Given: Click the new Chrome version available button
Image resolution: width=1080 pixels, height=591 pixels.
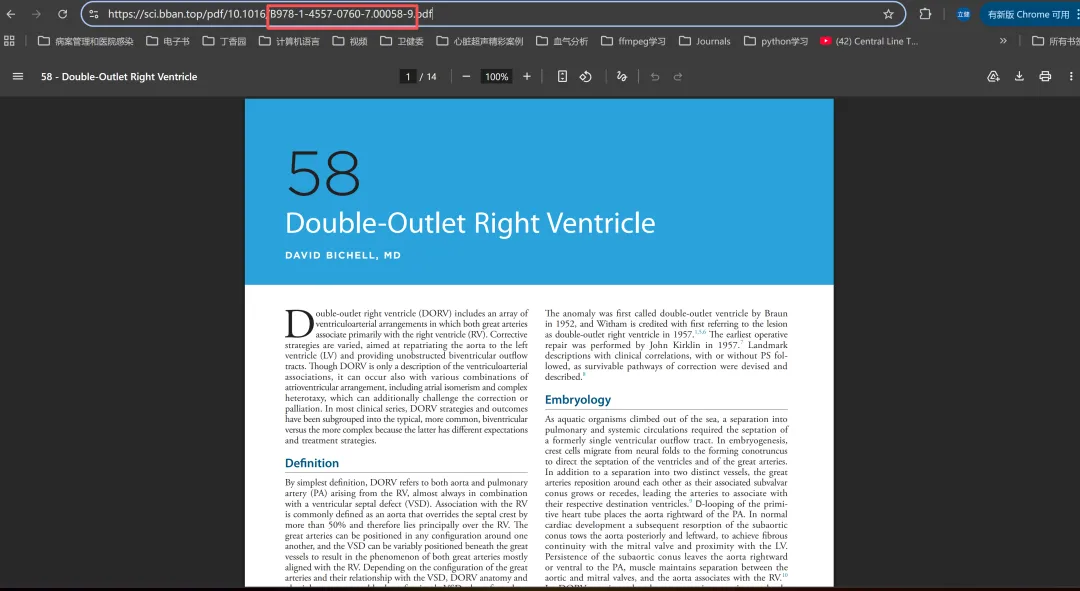Looking at the screenshot, I should pos(1028,14).
